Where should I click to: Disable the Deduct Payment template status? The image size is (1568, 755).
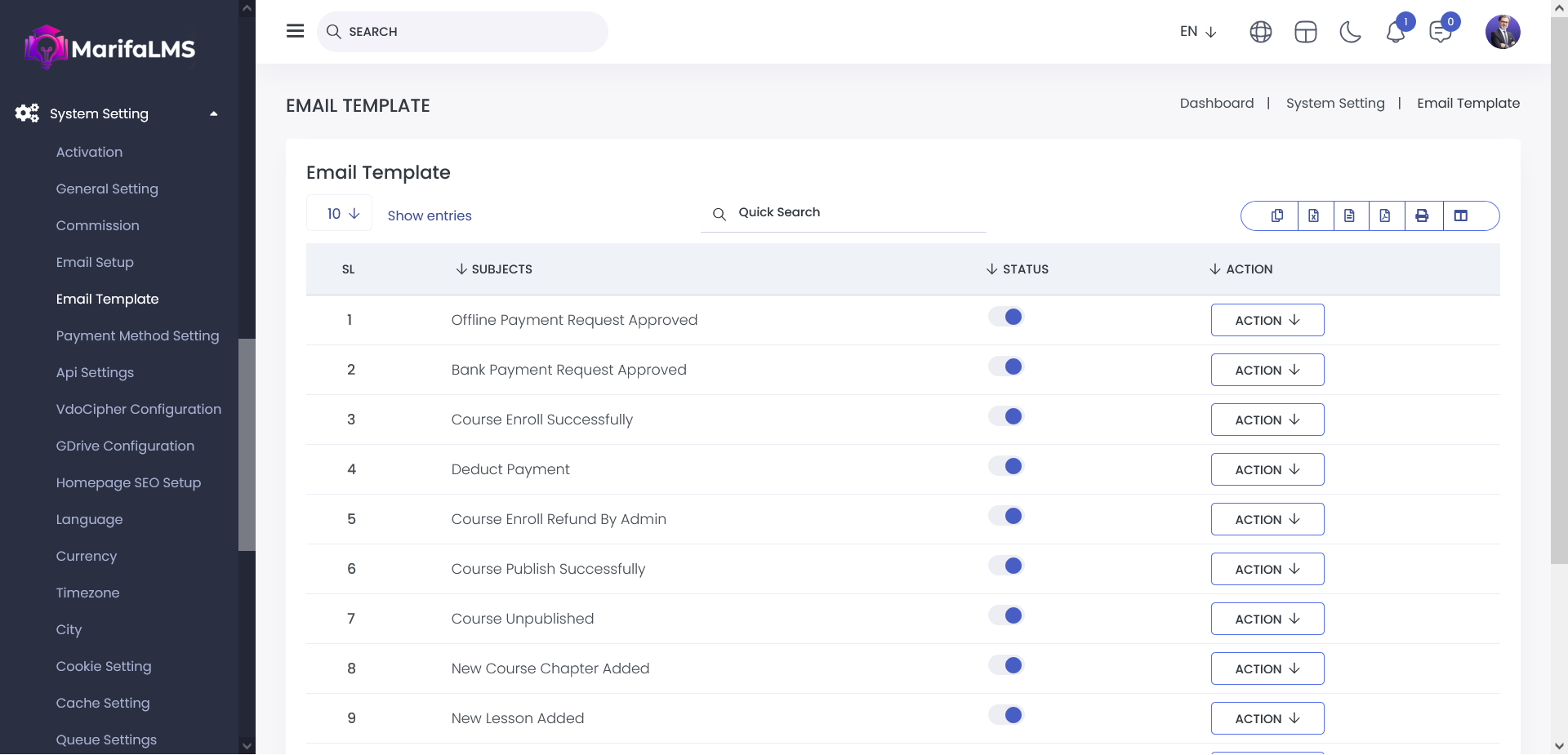[1006, 467]
